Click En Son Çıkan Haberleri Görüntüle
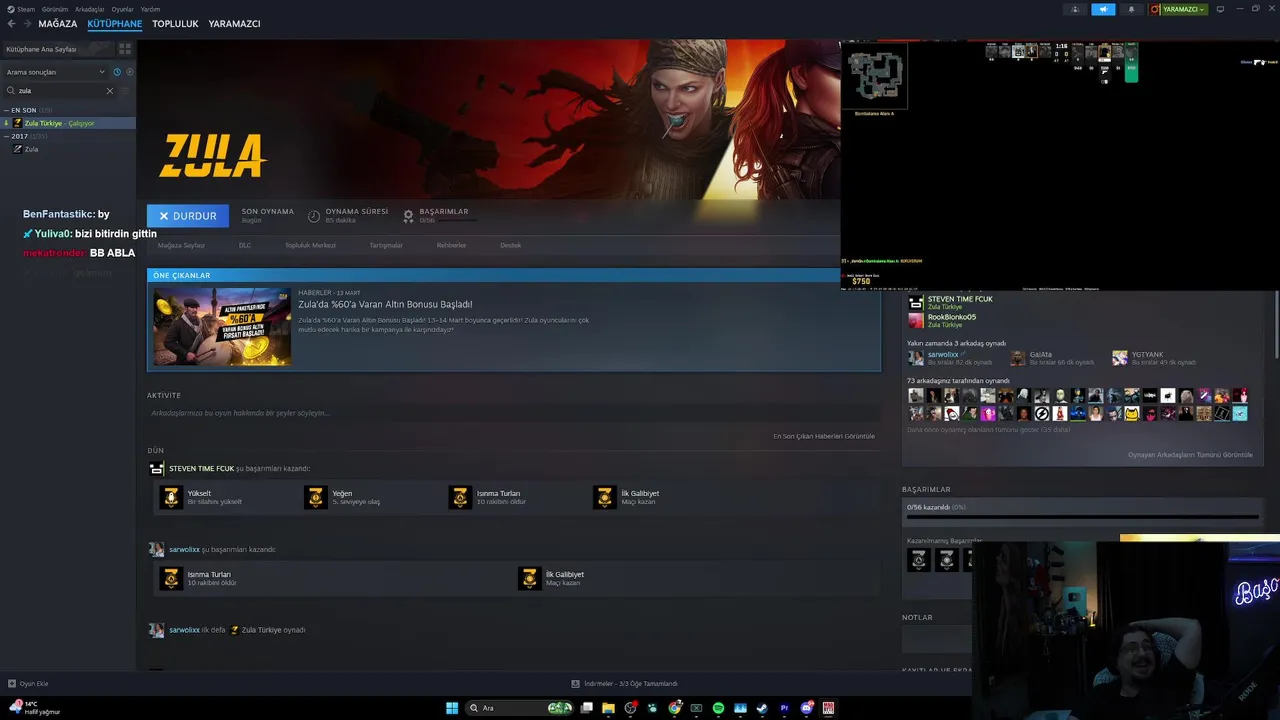This screenshot has height=720, width=1280. [x=824, y=436]
